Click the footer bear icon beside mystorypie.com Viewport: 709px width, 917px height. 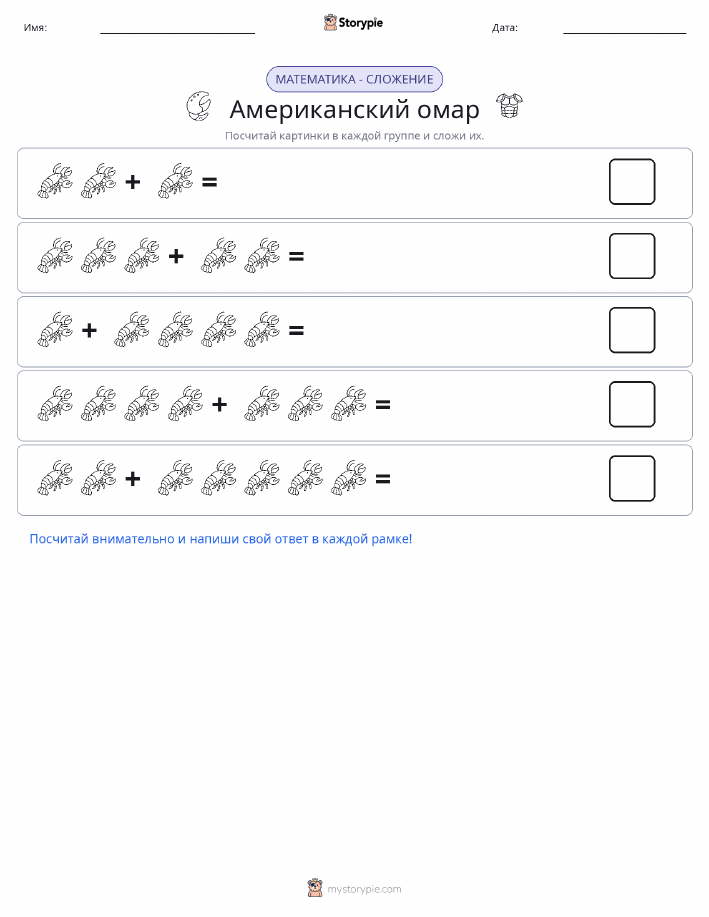click(x=315, y=888)
